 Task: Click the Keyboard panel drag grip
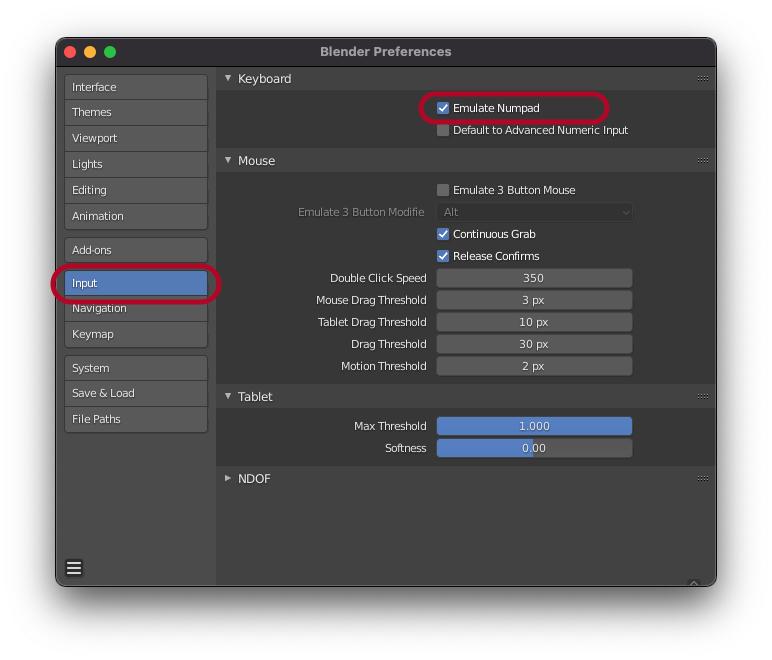(703, 79)
